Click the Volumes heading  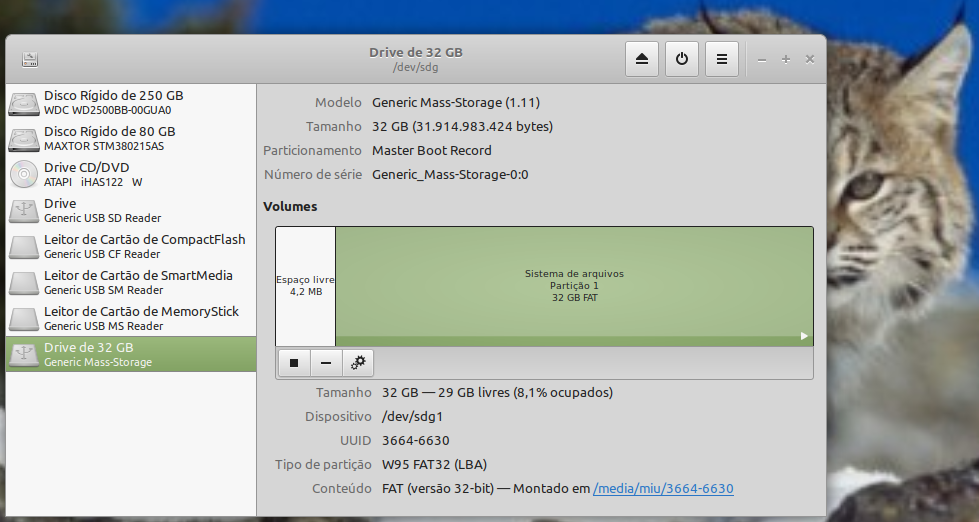(290, 207)
